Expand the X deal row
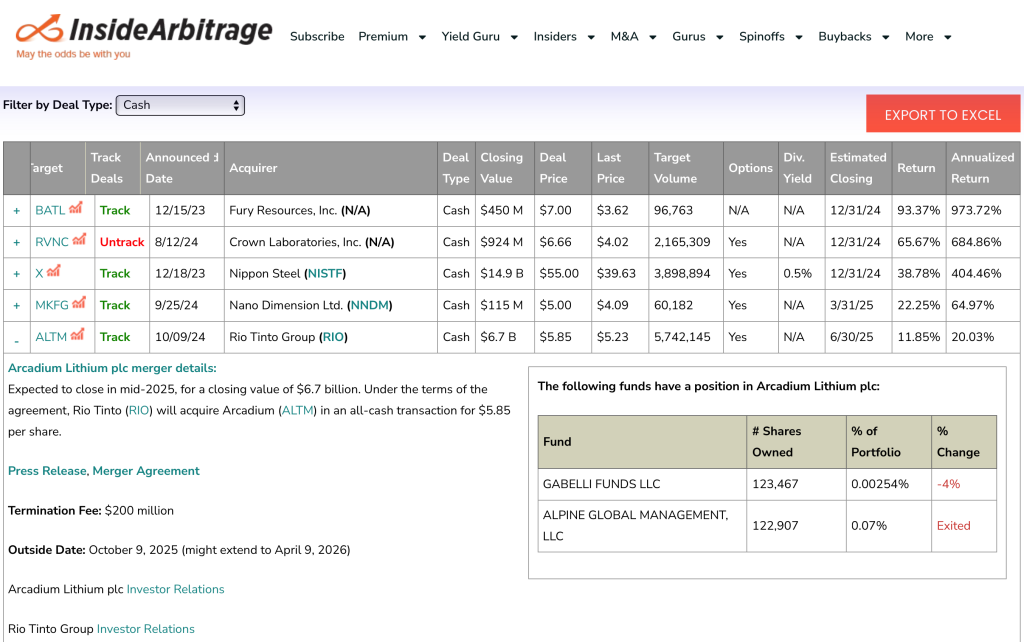The image size is (1024, 642). coord(16,274)
